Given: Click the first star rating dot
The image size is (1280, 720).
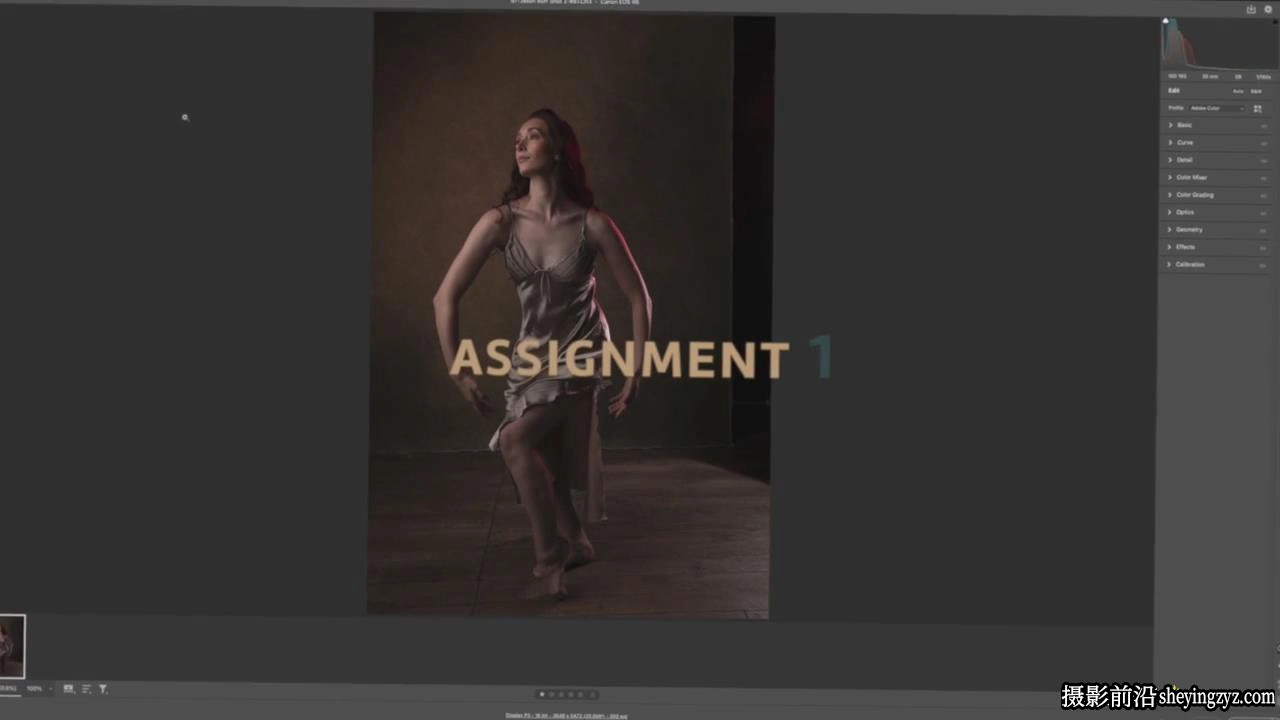Looking at the screenshot, I should tap(542, 694).
